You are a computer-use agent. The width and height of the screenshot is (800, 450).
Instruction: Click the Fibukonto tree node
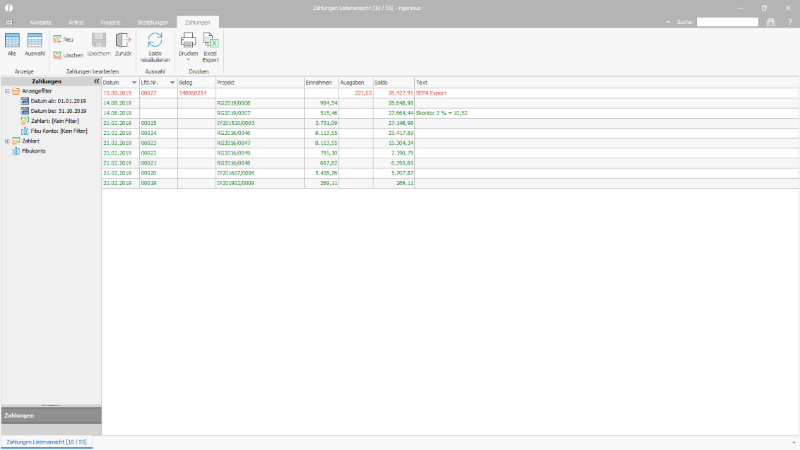pyautogui.click(x=29, y=151)
